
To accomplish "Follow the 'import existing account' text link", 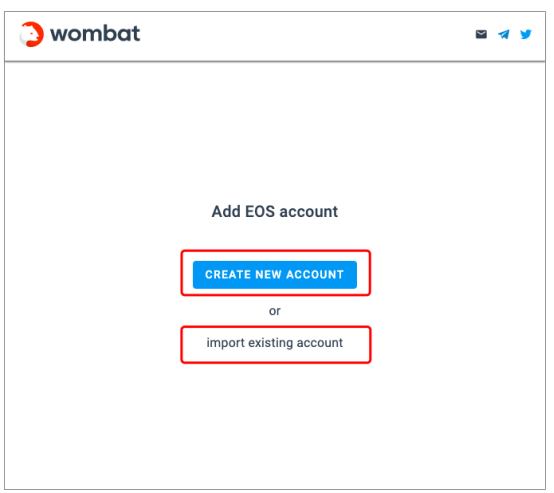I will click(x=275, y=343).
